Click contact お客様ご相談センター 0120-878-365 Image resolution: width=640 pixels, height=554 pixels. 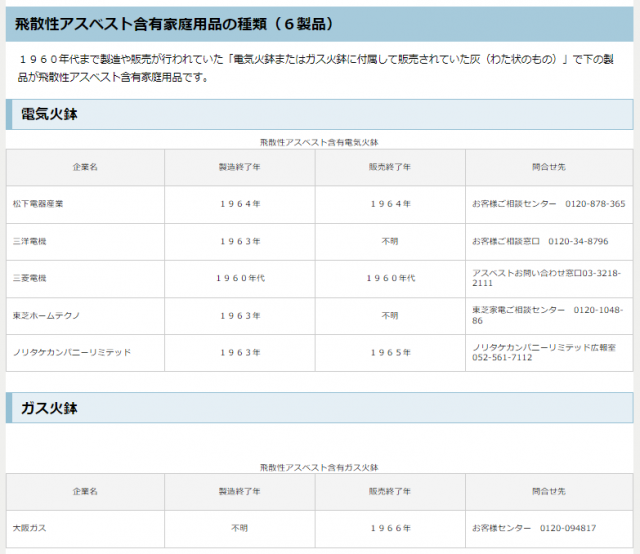pyautogui.click(x=549, y=204)
